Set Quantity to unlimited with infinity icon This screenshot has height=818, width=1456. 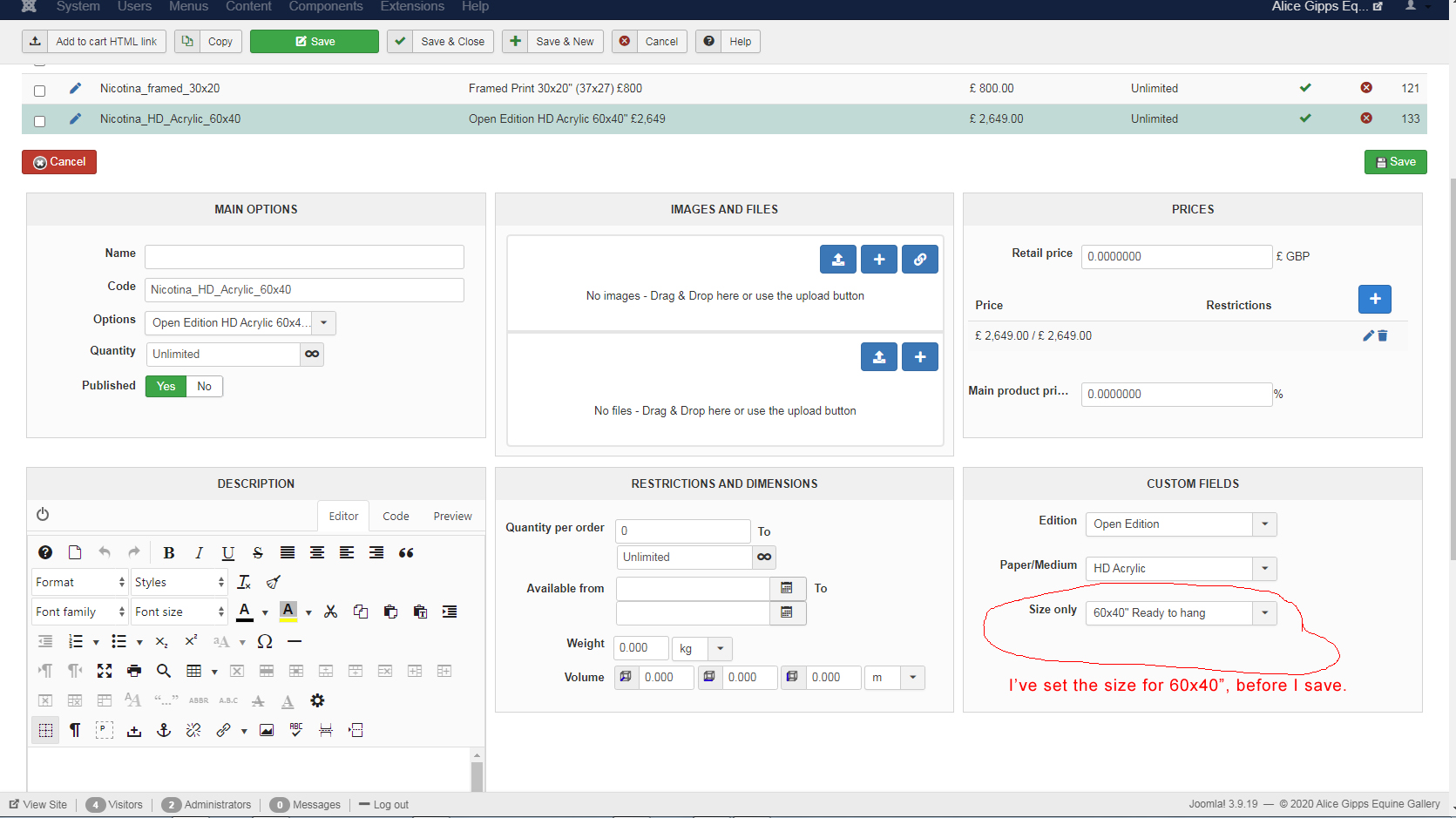pos(312,355)
